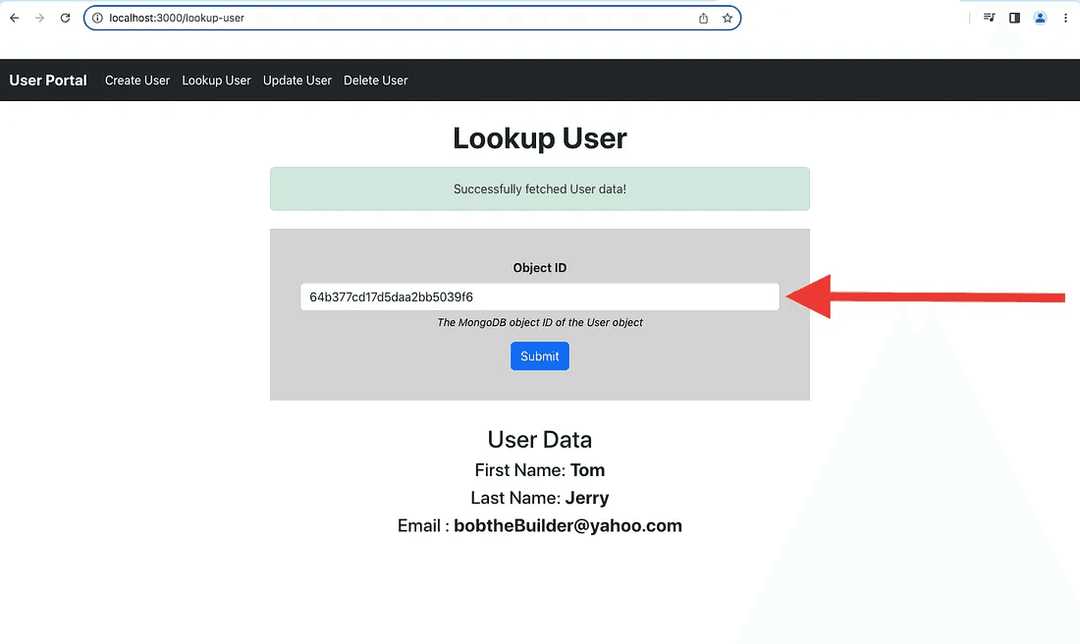Click the share page icon
The height and width of the screenshot is (644, 1080).
(703, 18)
